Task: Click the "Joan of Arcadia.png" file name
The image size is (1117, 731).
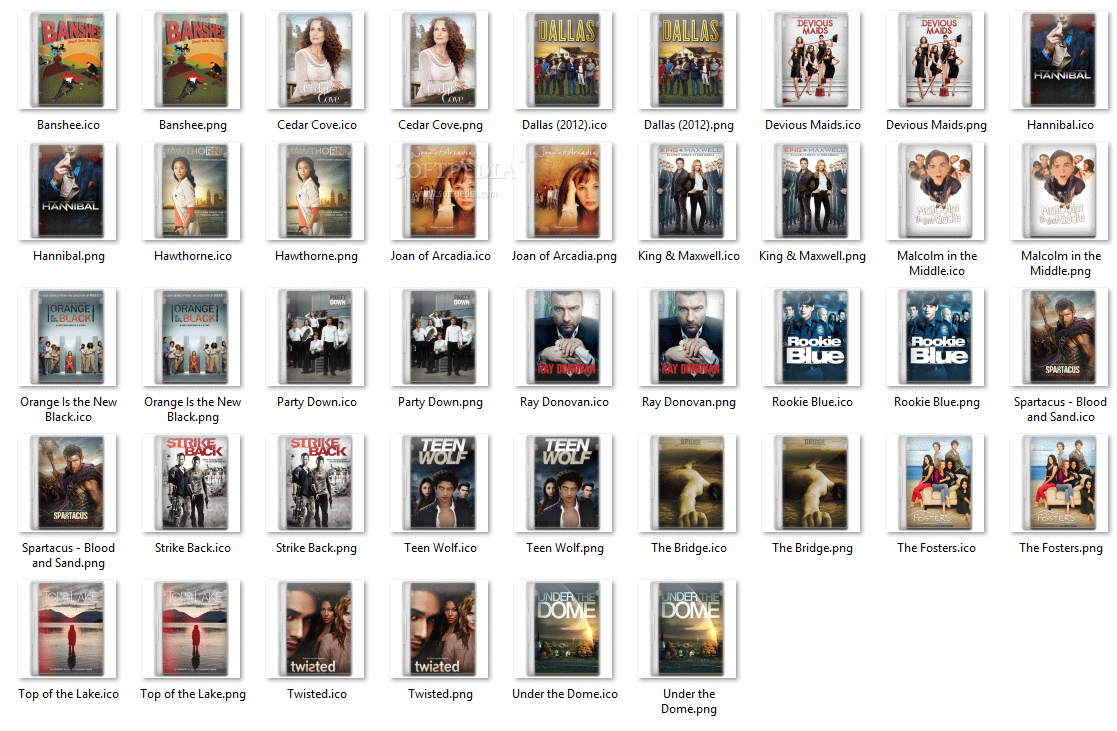Action: click(564, 256)
